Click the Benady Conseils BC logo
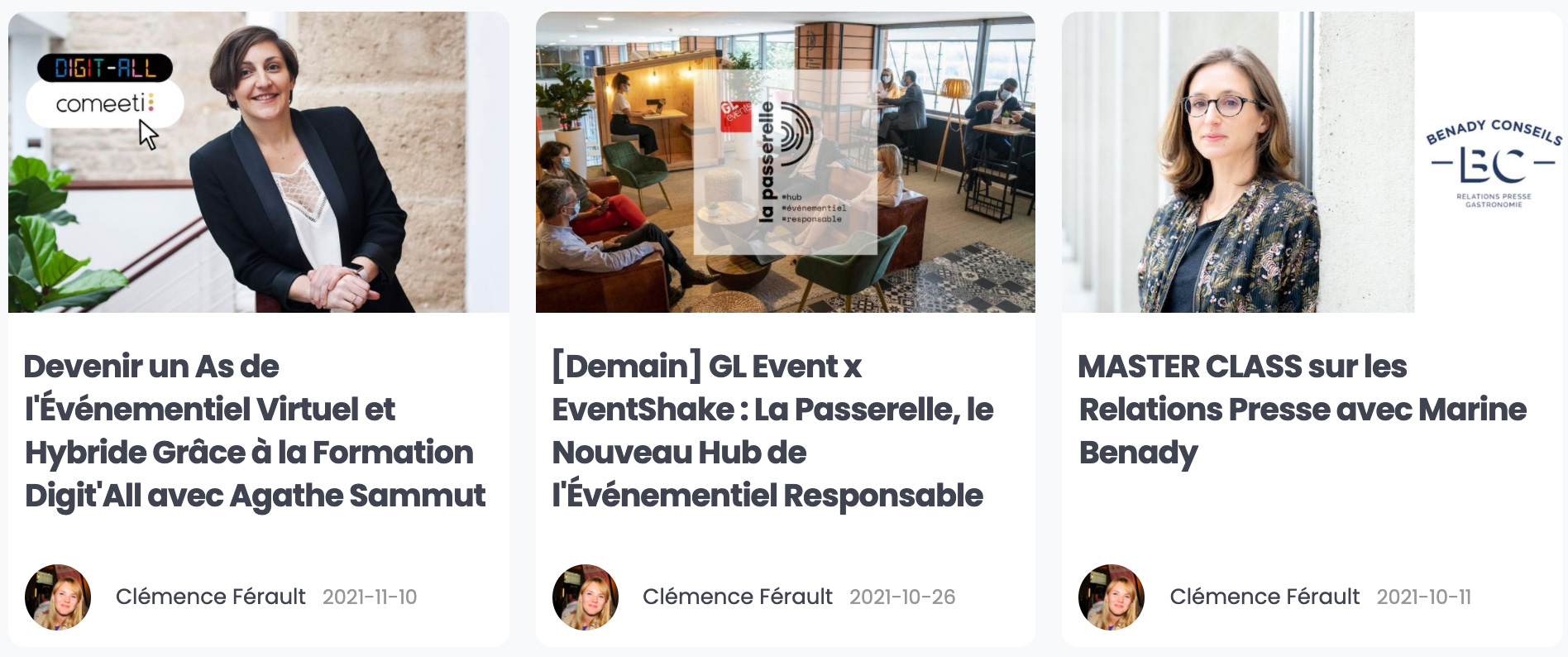 pos(1494,163)
